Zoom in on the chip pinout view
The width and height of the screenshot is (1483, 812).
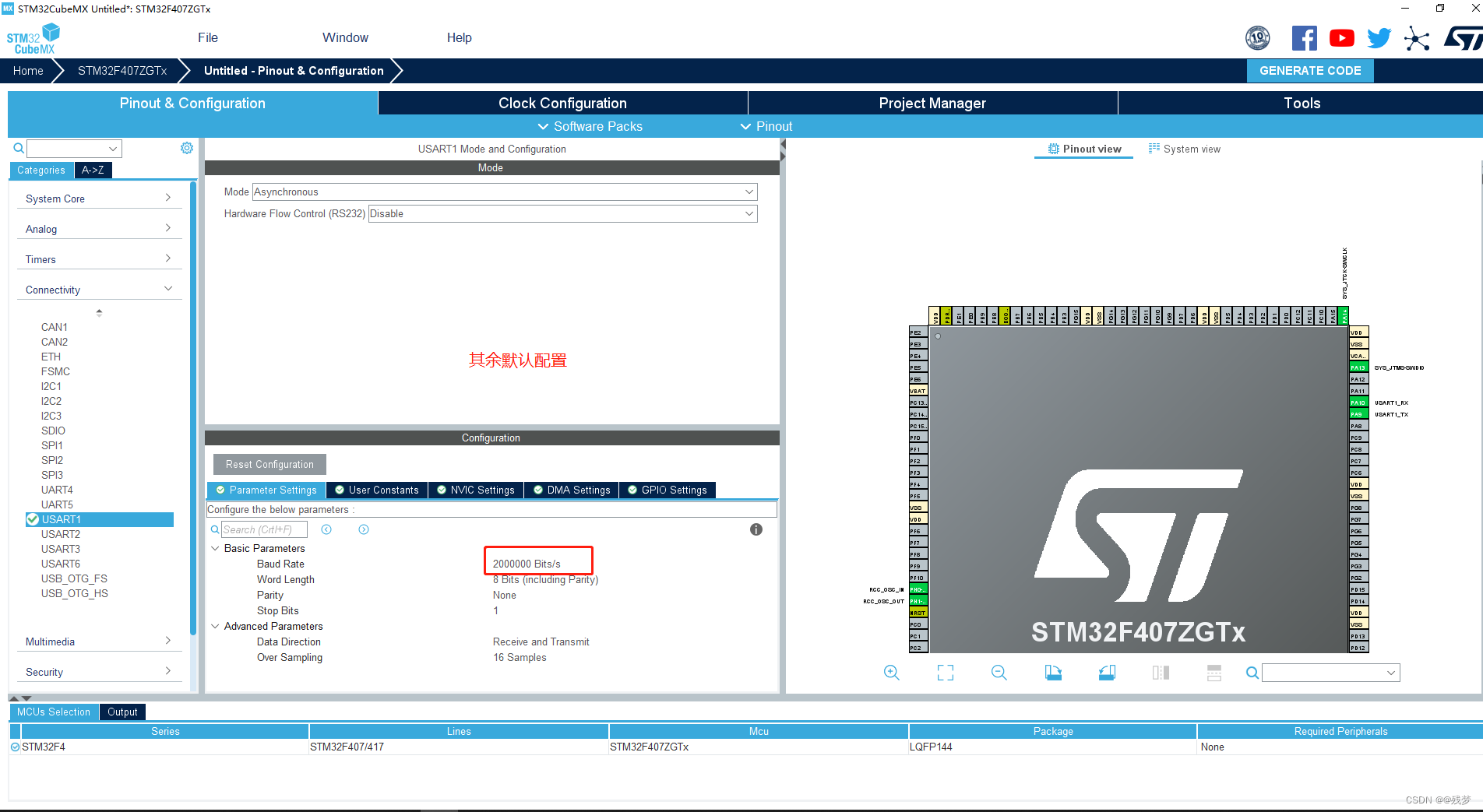[892, 673]
